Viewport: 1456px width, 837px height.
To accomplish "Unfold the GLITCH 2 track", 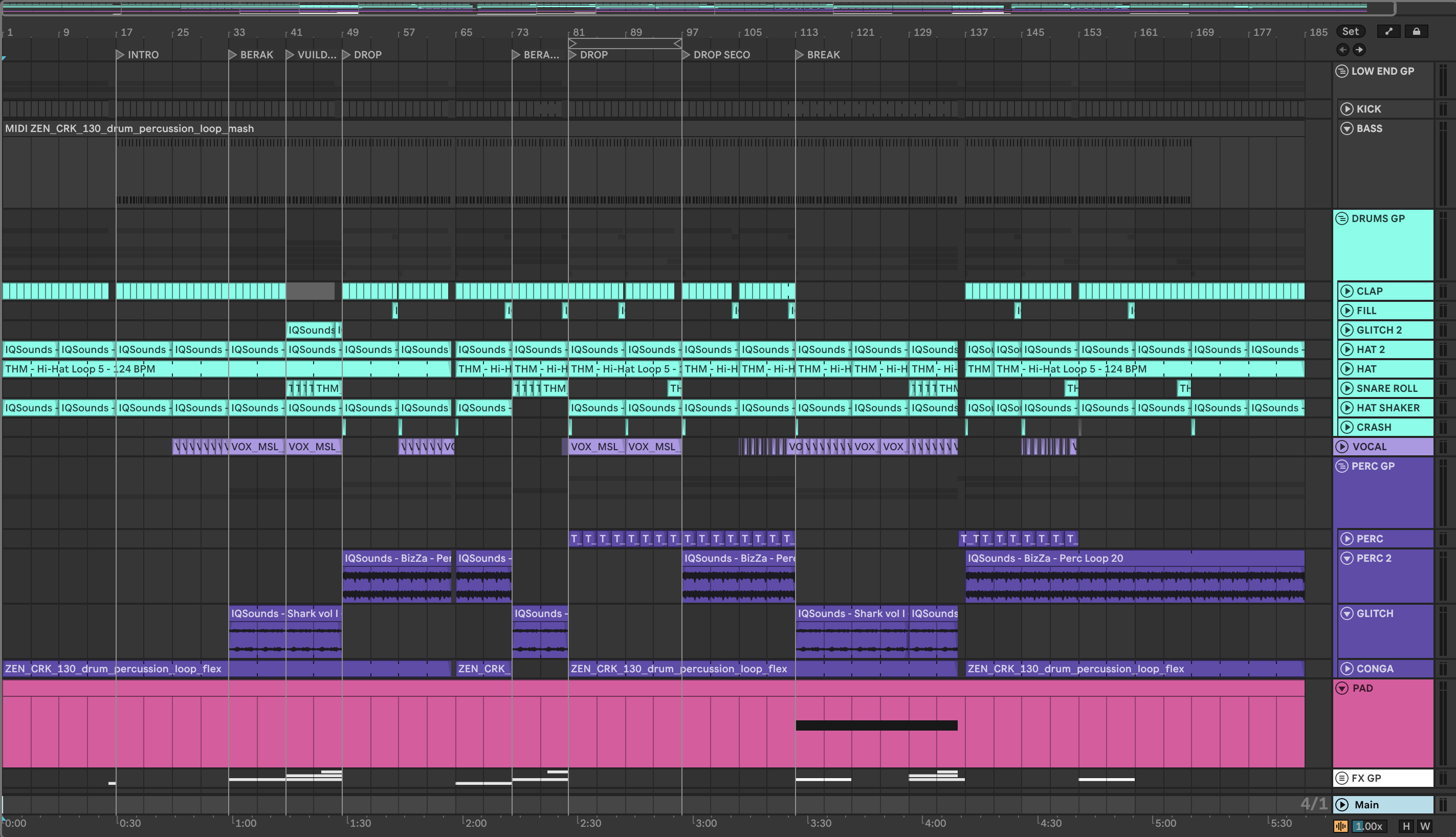I will (x=1347, y=331).
